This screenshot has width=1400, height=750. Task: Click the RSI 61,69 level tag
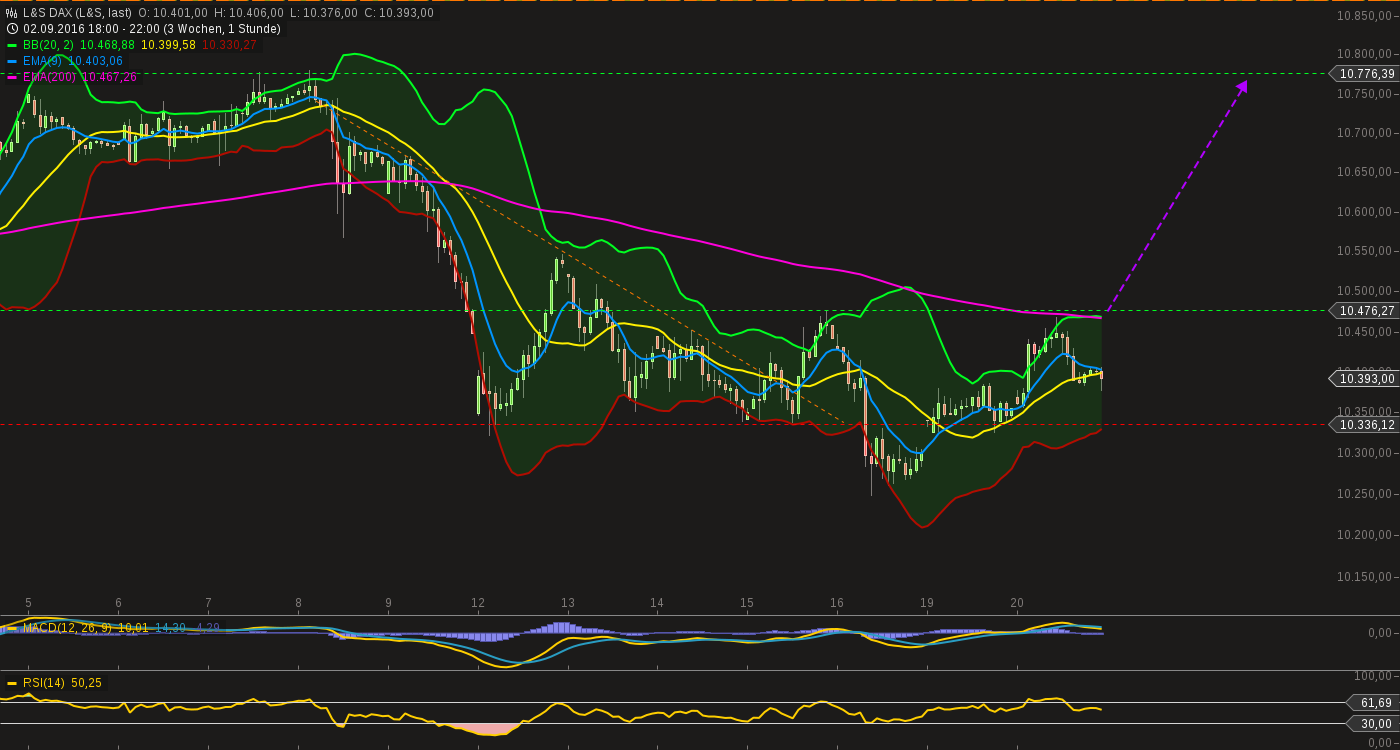1375,703
